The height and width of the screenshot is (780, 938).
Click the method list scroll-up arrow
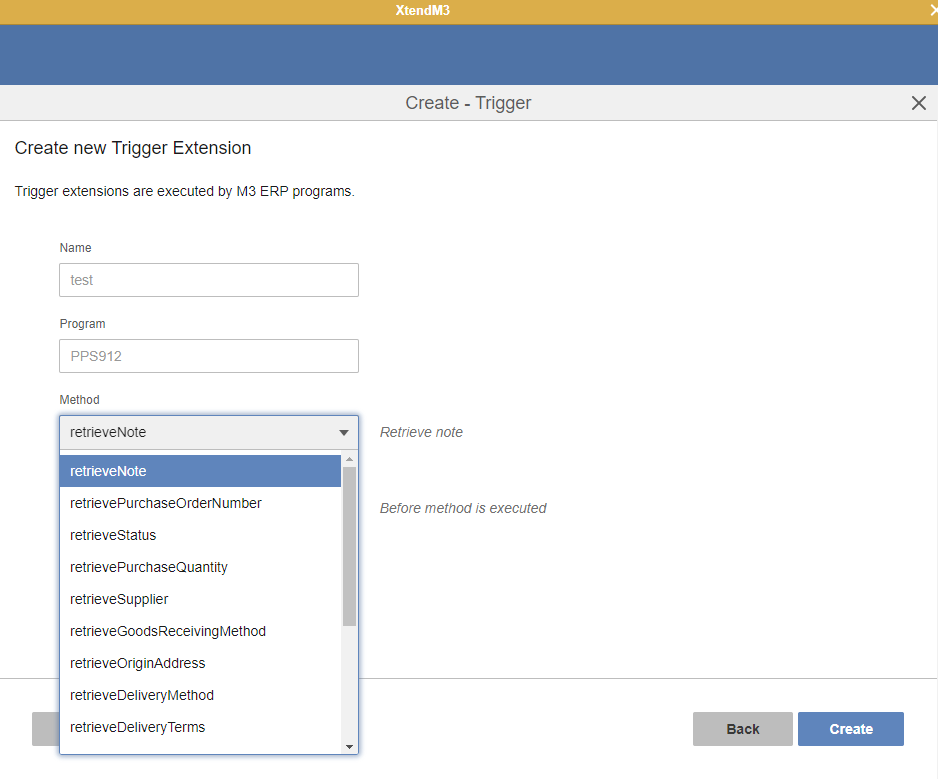349,460
